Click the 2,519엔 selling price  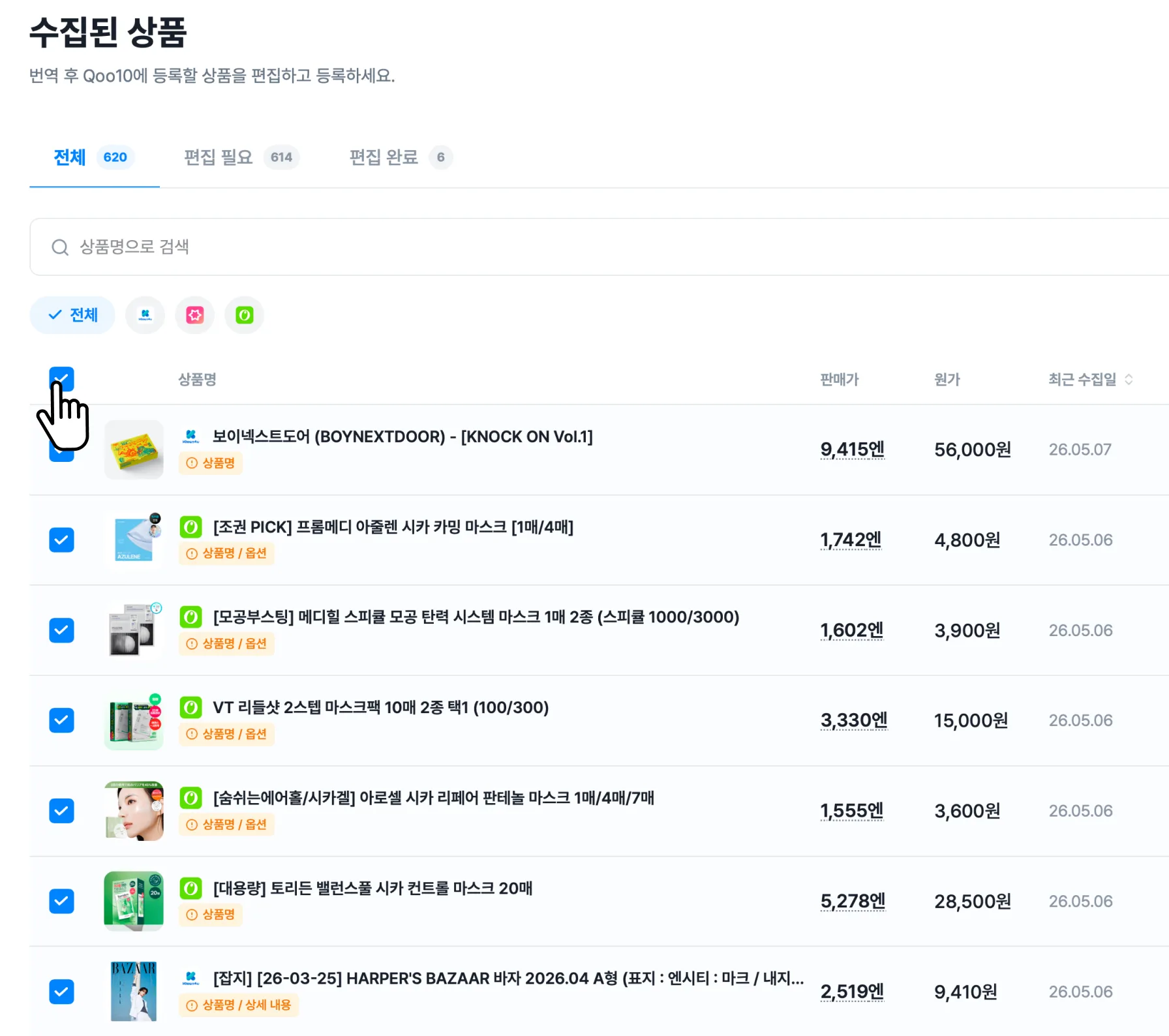tap(852, 992)
